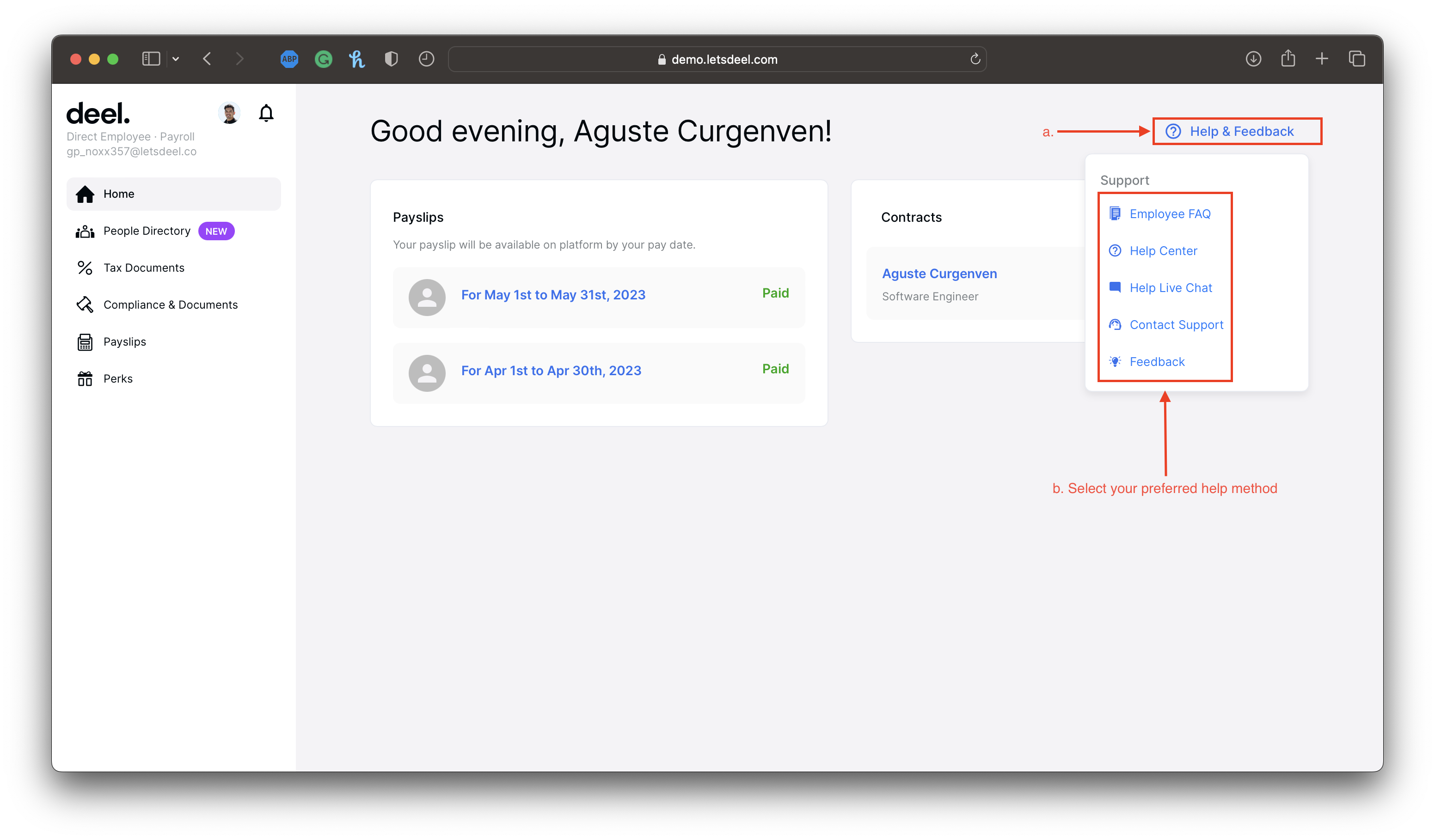Select Help Live Chat option
This screenshot has height=840, width=1435.
(1170, 288)
